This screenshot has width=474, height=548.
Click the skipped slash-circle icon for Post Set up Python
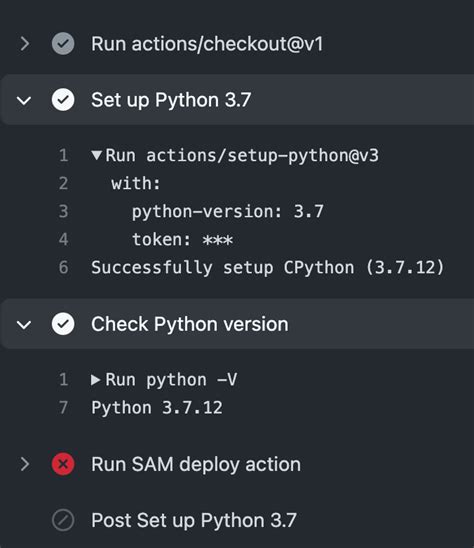63,520
